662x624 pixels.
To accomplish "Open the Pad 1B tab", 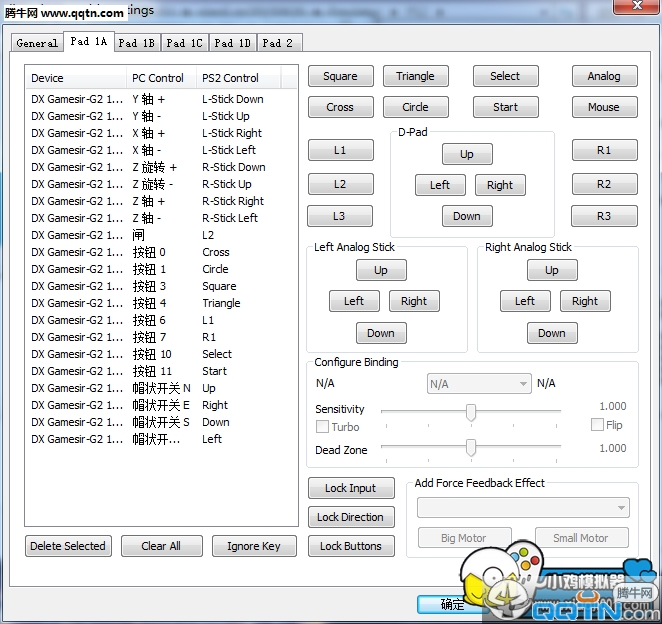I will pos(137,43).
